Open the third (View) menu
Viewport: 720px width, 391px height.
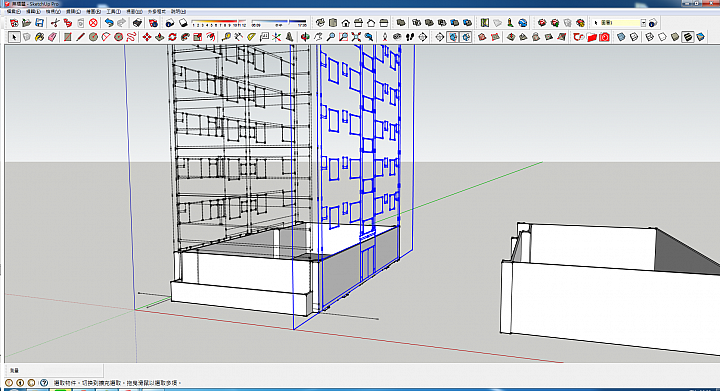(x=53, y=11)
